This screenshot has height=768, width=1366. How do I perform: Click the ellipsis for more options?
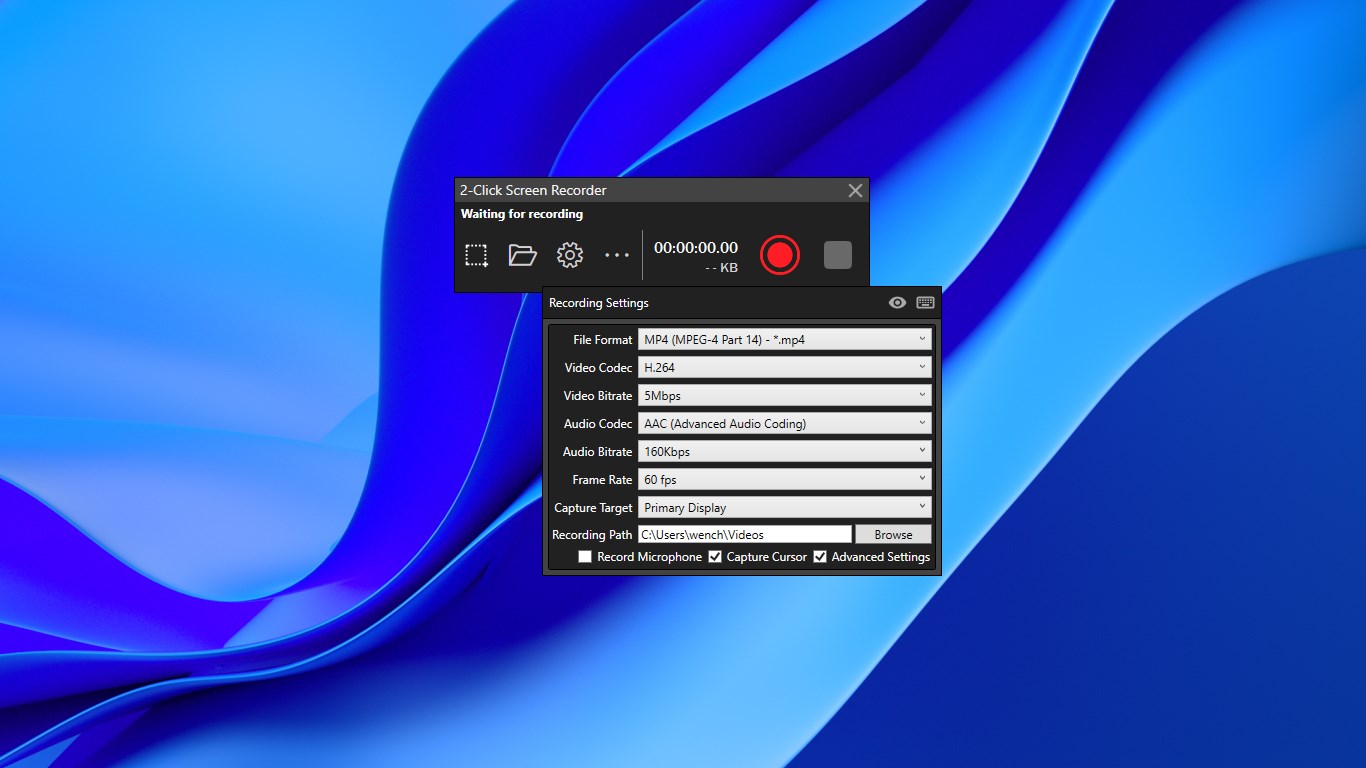click(617, 255)
